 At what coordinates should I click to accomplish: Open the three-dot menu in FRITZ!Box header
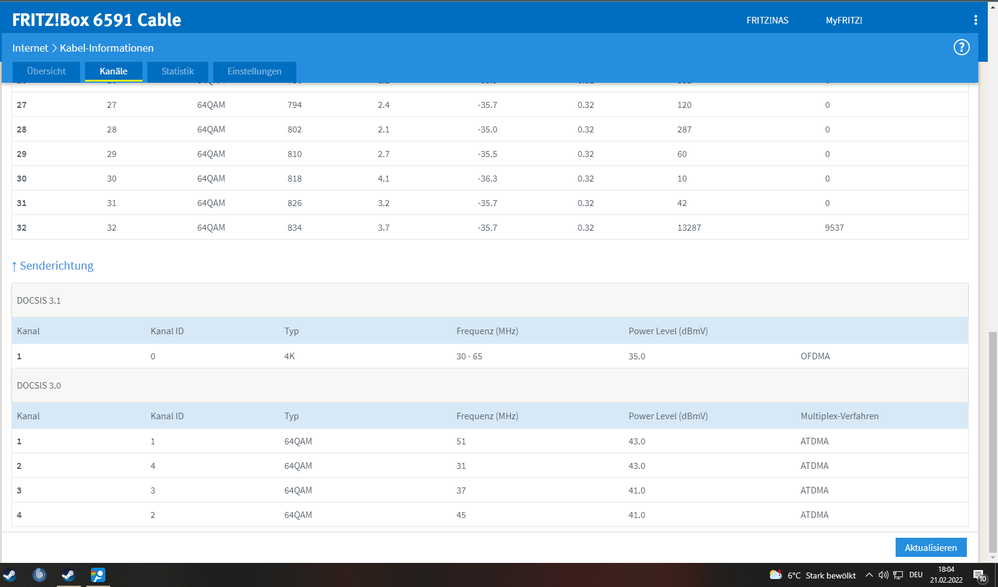975,20
